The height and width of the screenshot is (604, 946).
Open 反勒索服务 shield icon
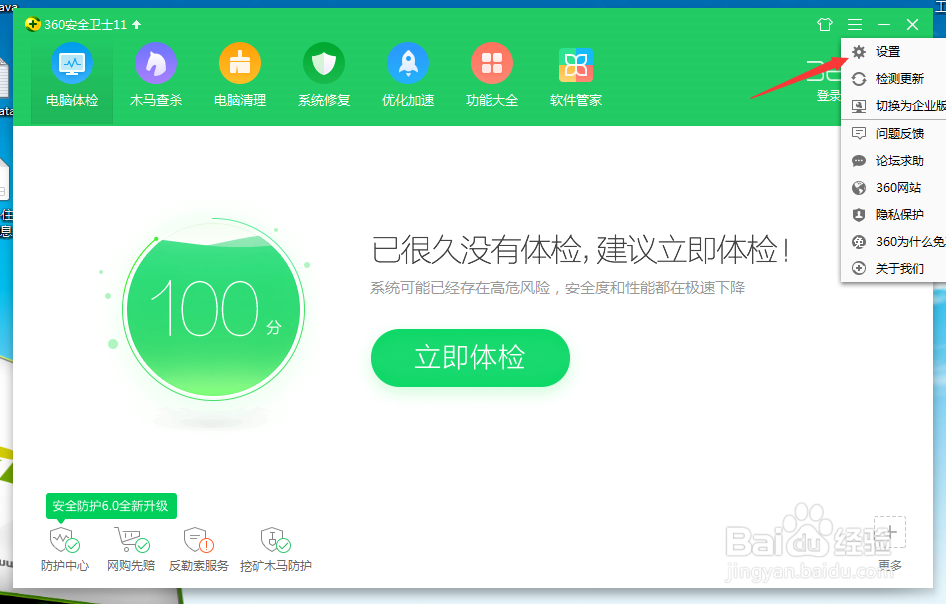point(198,540)
